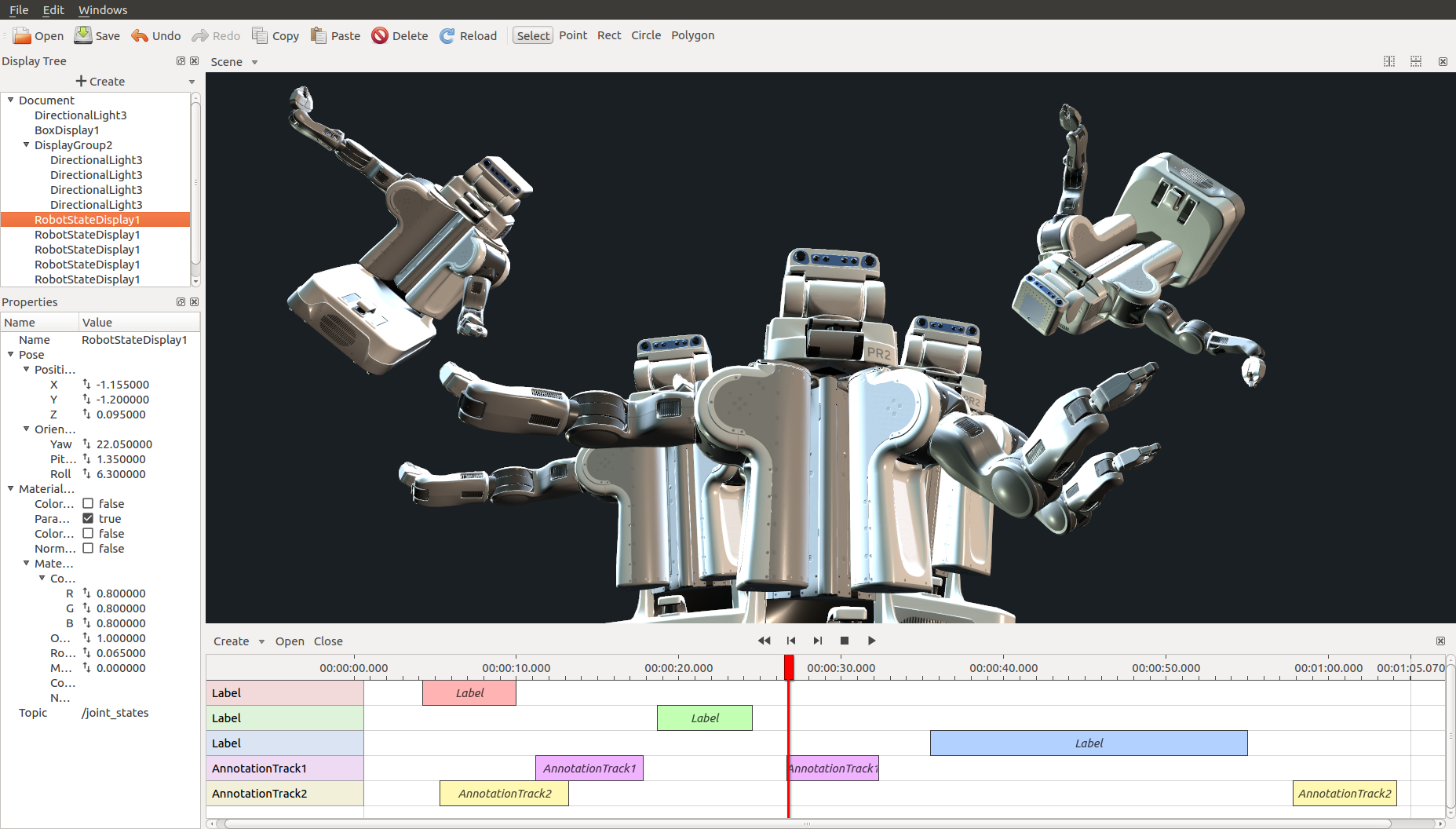1456x829 pixels.
Task: Click the Reload icon
Action: [x=447, y=36]
